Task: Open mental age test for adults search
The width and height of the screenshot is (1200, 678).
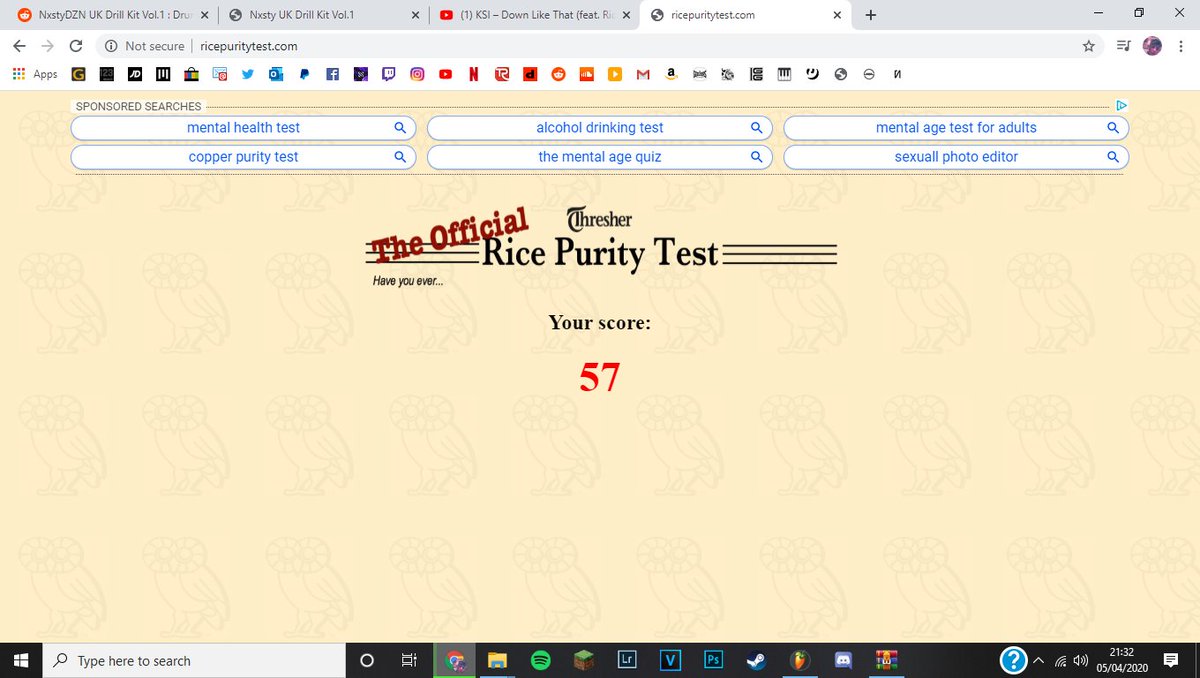Action: (956, 128)
